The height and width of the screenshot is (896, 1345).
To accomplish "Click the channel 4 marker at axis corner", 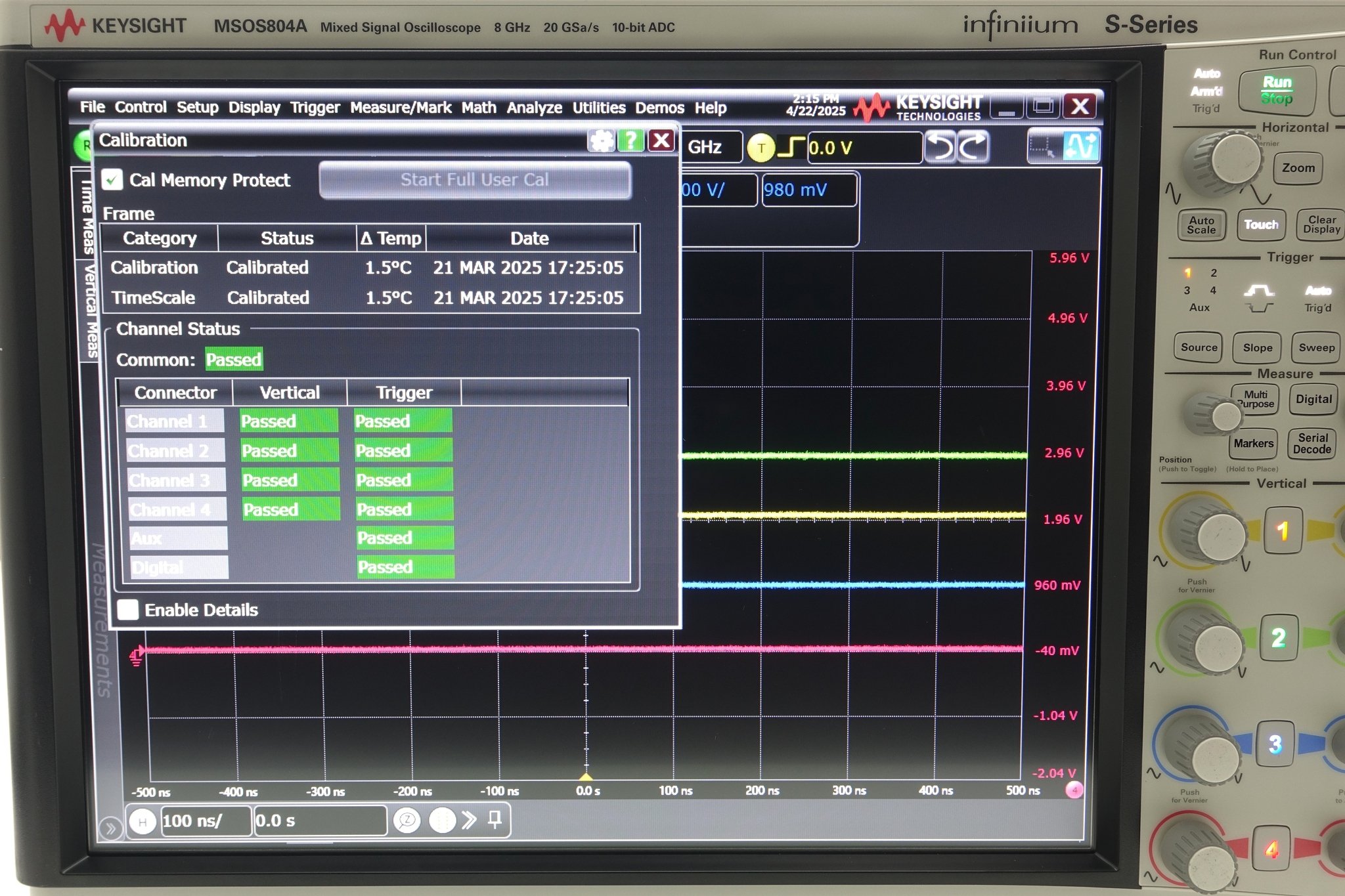I will [x=1074, y=790].
